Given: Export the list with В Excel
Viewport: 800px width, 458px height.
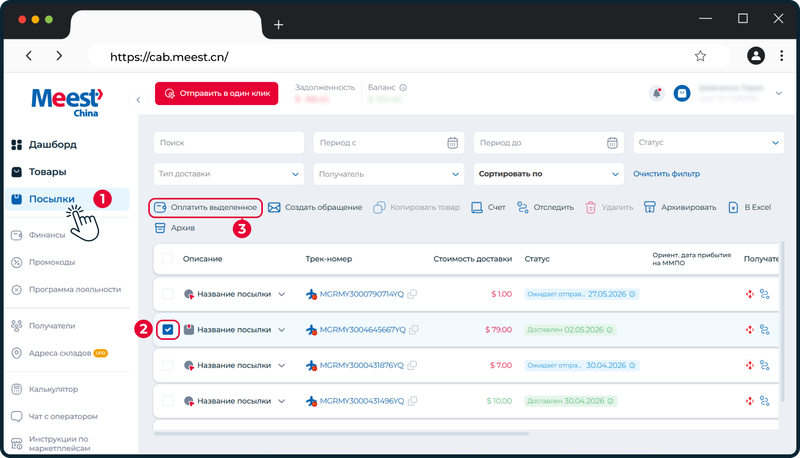Looking at the screenshot, I should [749, 208].
